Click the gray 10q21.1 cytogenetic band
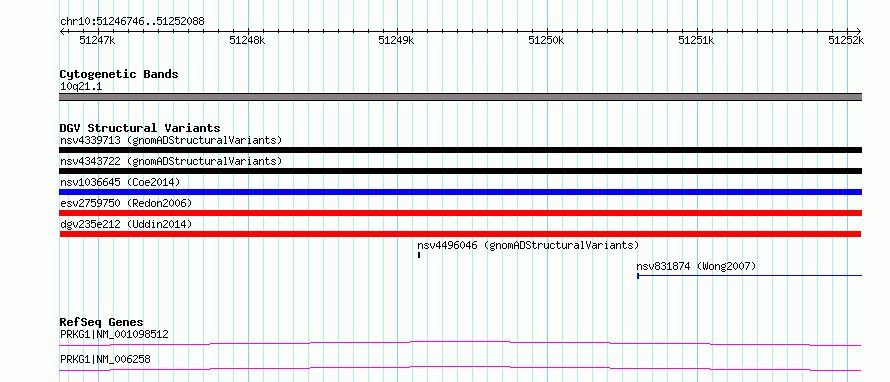This screenshot has height=382, width=890. tap(460, 97)
